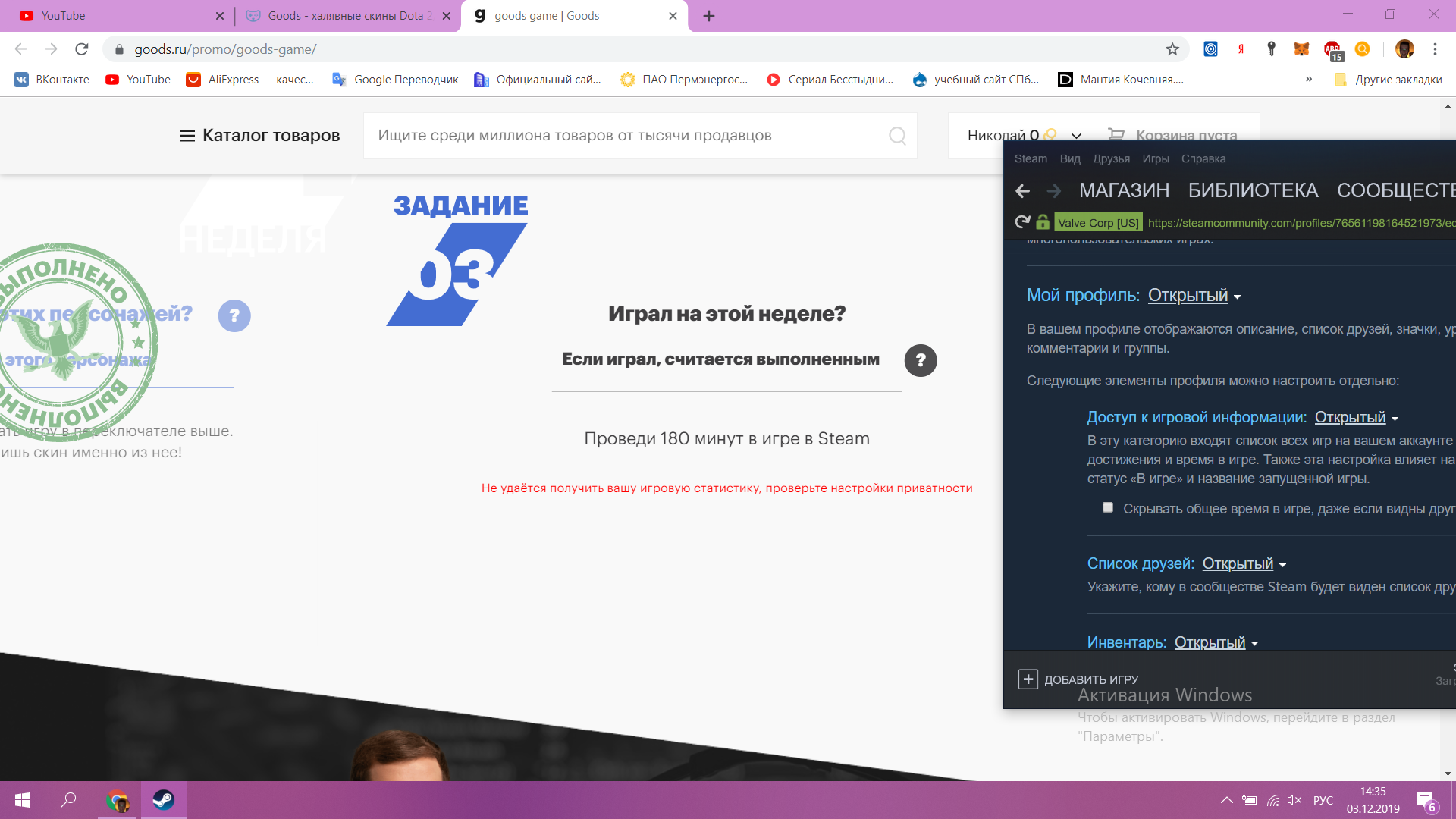Image resolution: width=1456 pixels, height=819 pixels.
Task: Open the Друзья menu in Steam
Action: pos(1111,158)
